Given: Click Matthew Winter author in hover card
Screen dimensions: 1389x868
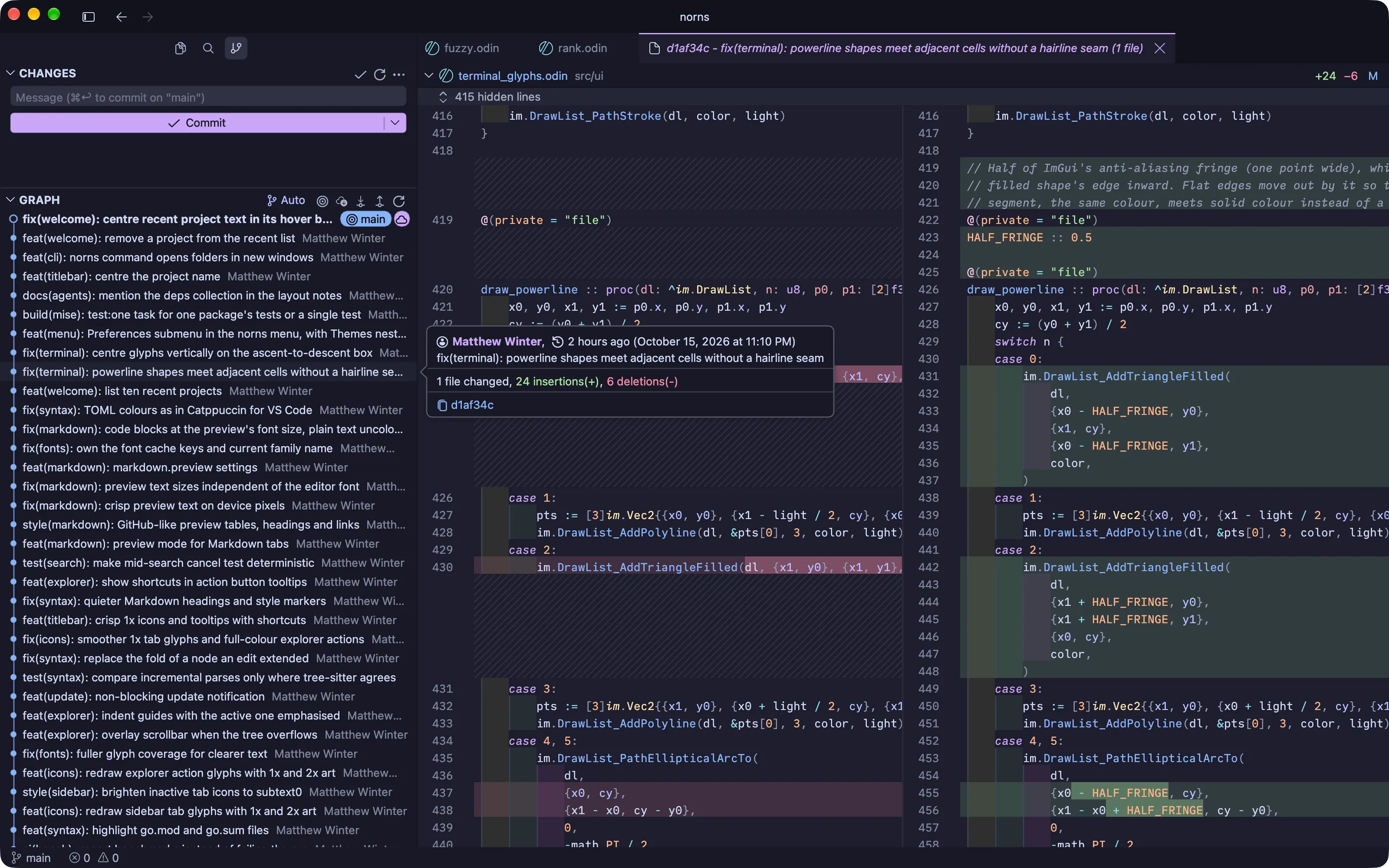Looking at the screenshot, I should (x=497, y=342).
